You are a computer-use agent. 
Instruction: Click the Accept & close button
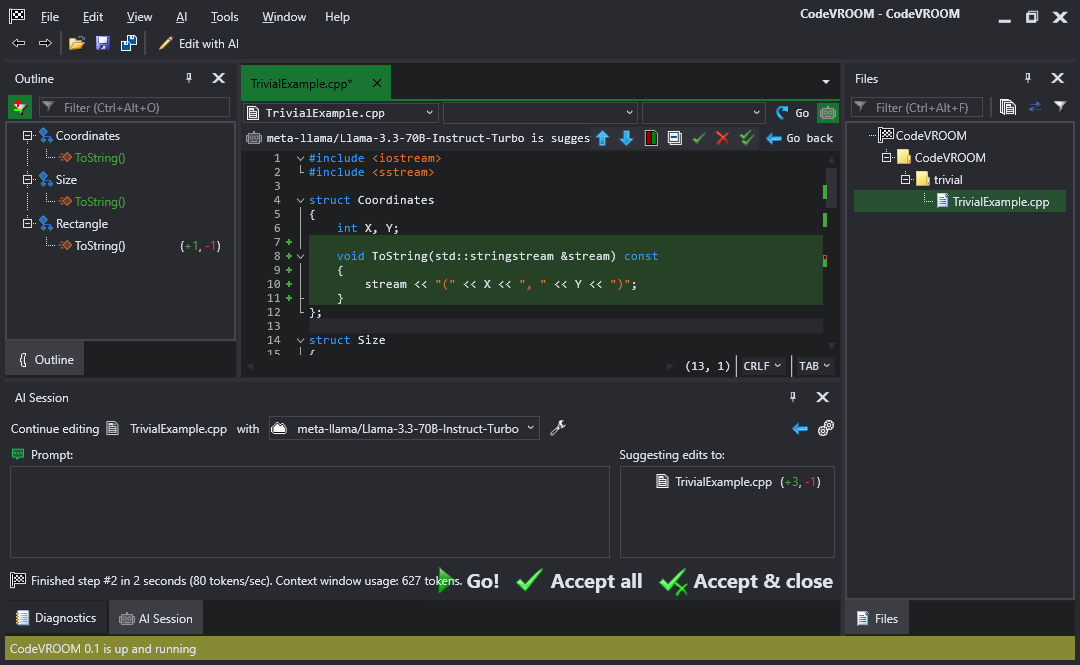pos(746,581)
